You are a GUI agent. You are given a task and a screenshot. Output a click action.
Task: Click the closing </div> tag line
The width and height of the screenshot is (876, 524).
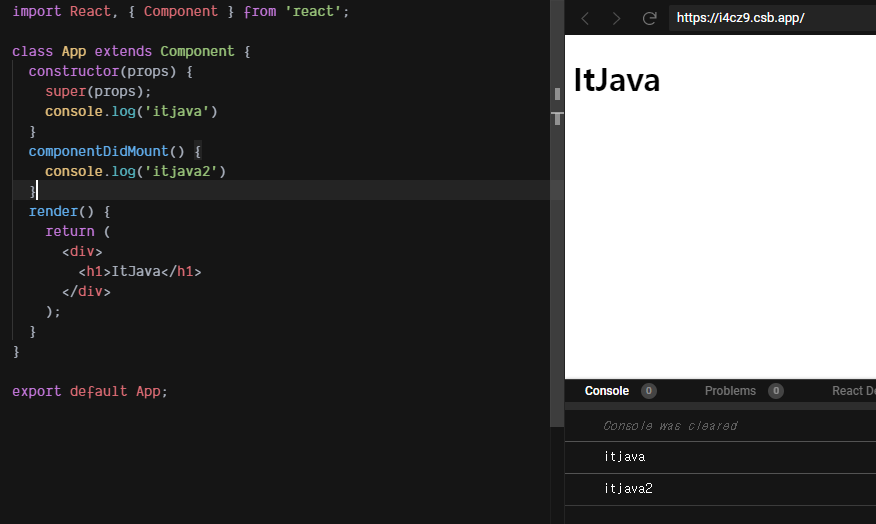(86, 292)
